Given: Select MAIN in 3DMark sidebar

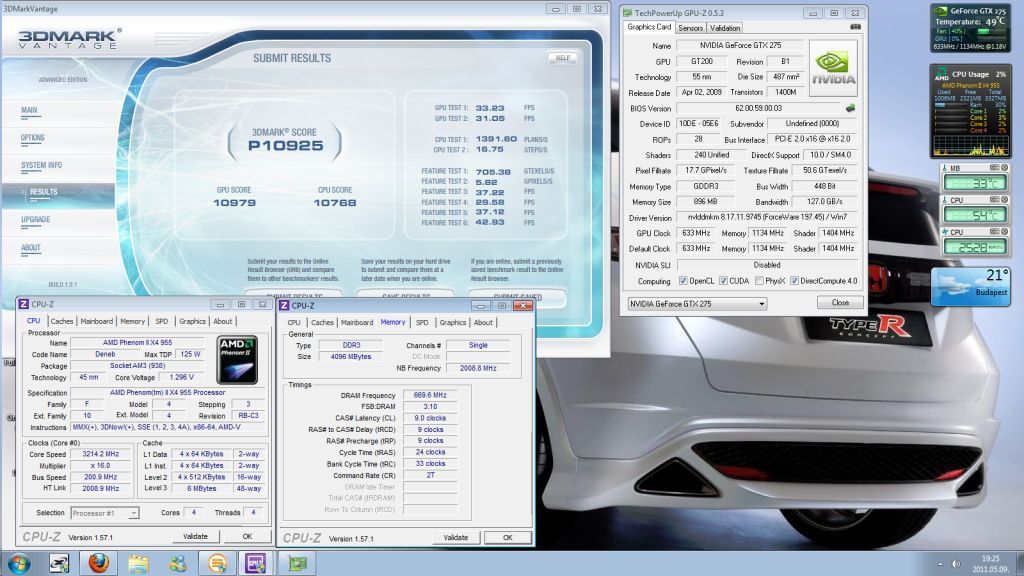Looking at the screenshot, I should (29, 110).
